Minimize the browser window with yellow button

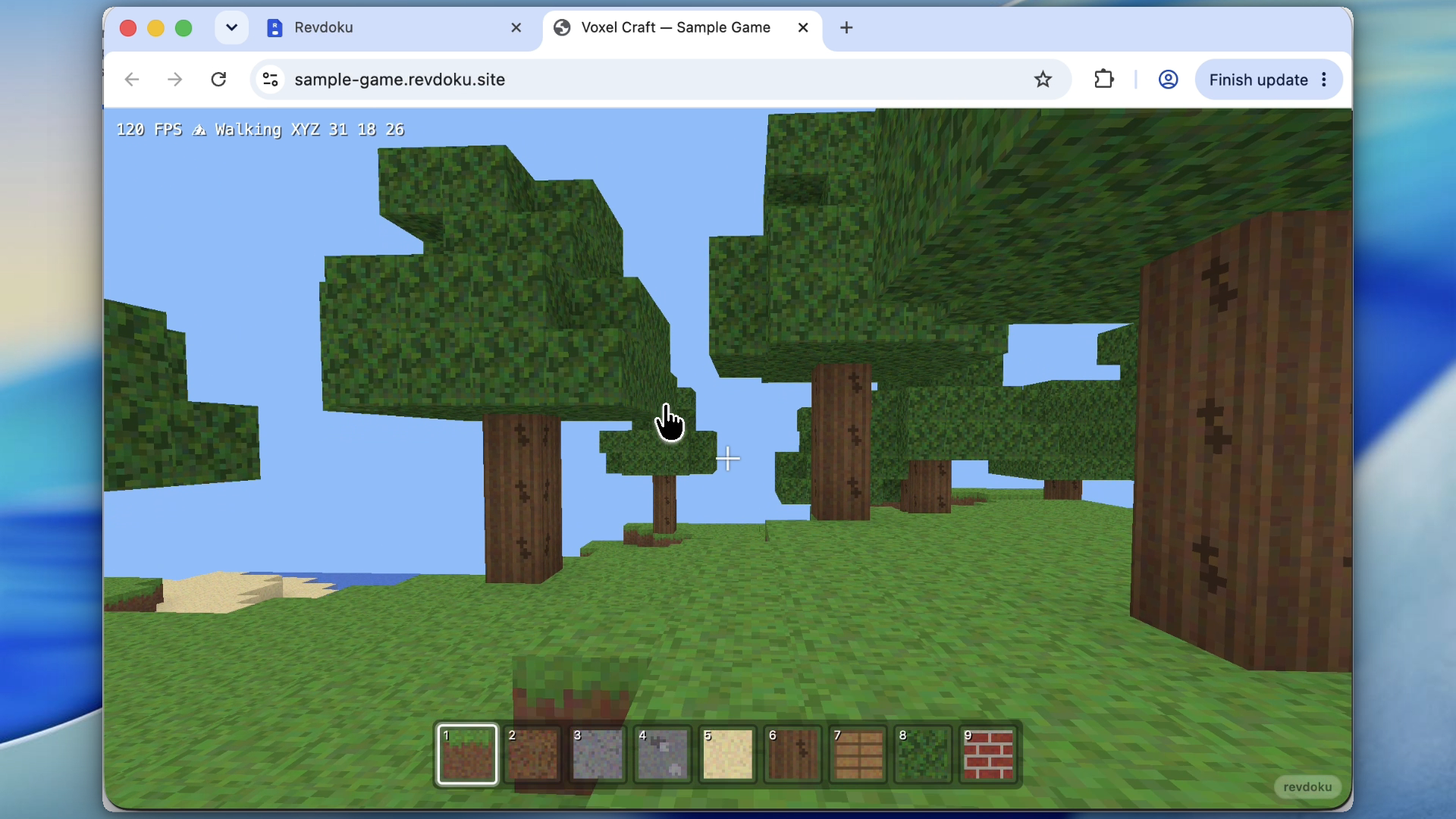pos(155,28)
